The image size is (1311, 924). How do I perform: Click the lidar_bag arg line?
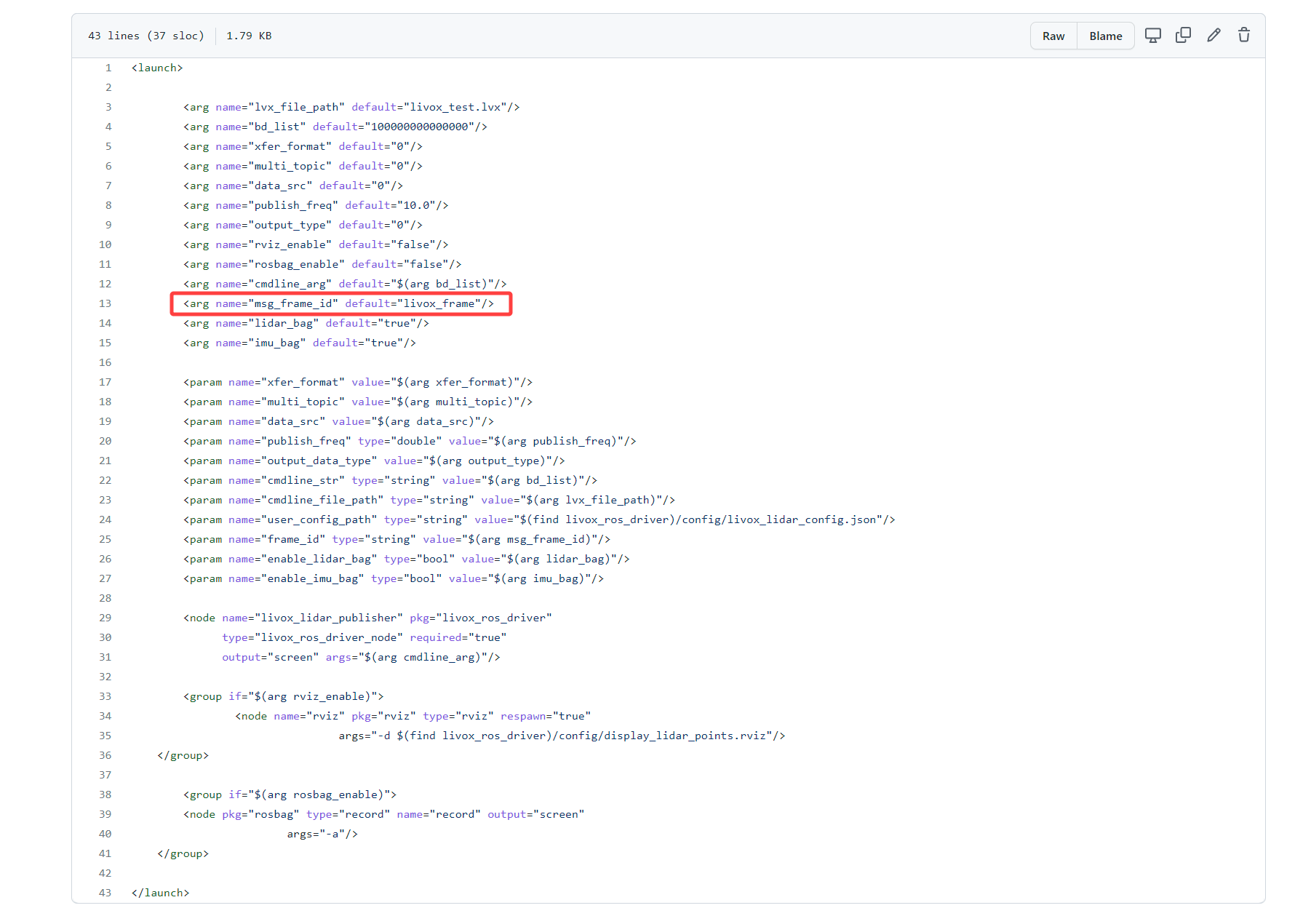pos(306,323)
